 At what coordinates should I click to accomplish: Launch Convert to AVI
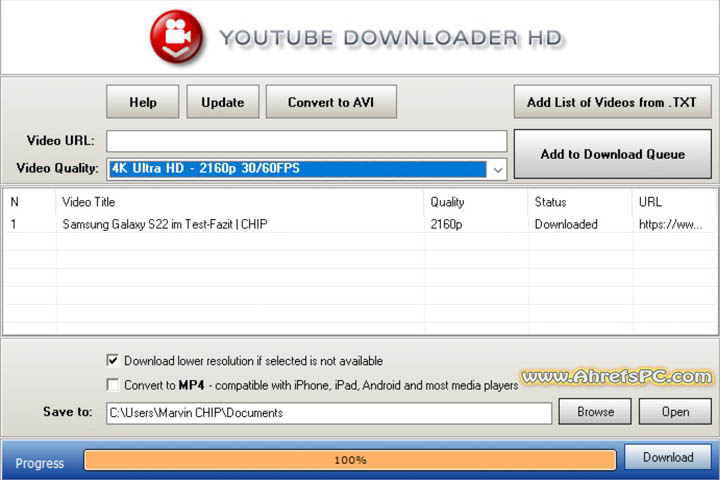(x=331, y=102)
